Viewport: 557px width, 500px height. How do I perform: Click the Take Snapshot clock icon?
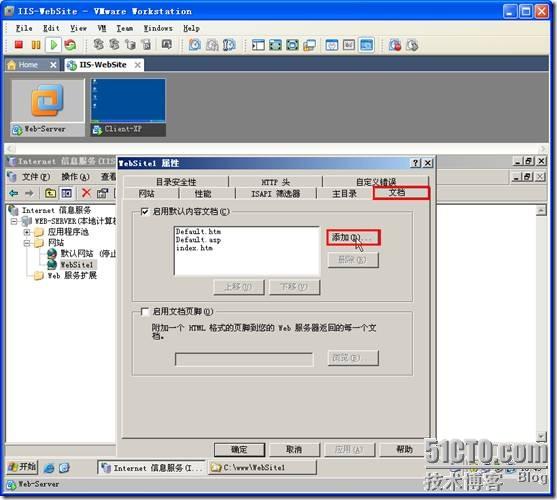click(194, 45)
